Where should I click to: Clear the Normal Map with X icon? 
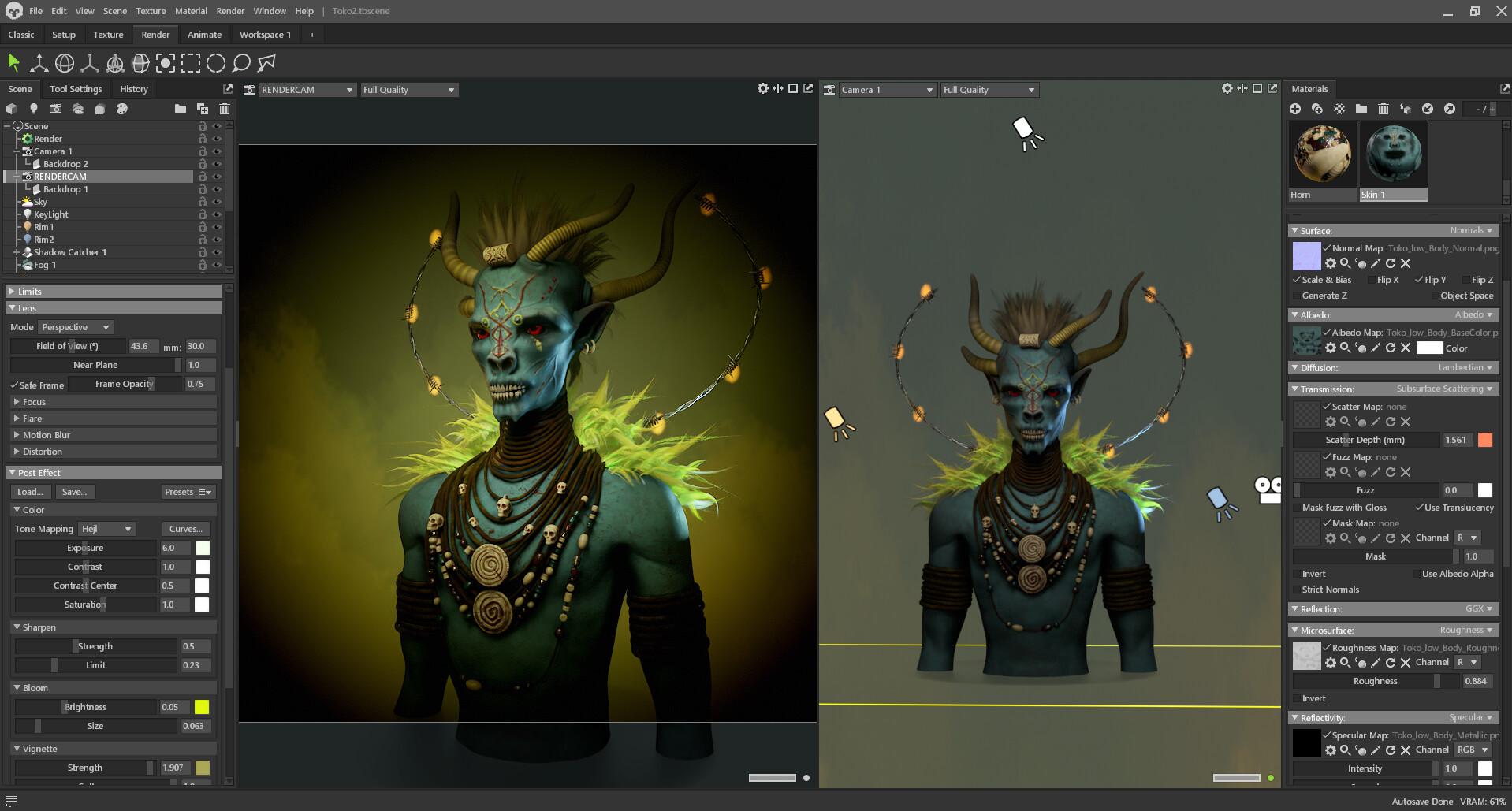tap(1406, 264)
